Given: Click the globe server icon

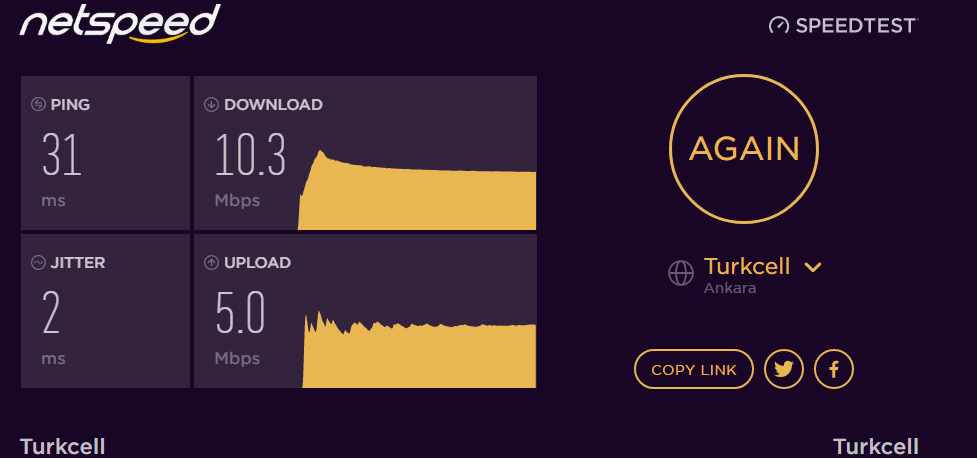Looking at the screenshot, I should coord(681,273).
